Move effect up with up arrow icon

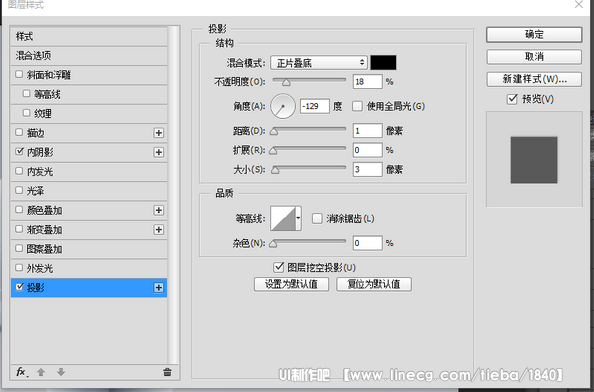pos(41,372)
